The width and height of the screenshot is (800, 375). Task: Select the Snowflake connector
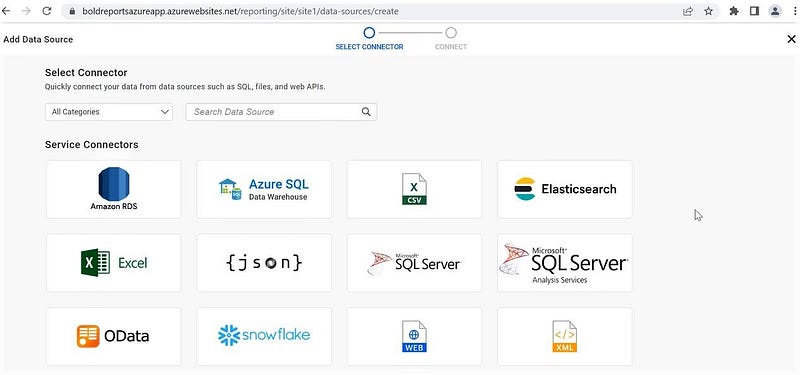coord(264,336)
